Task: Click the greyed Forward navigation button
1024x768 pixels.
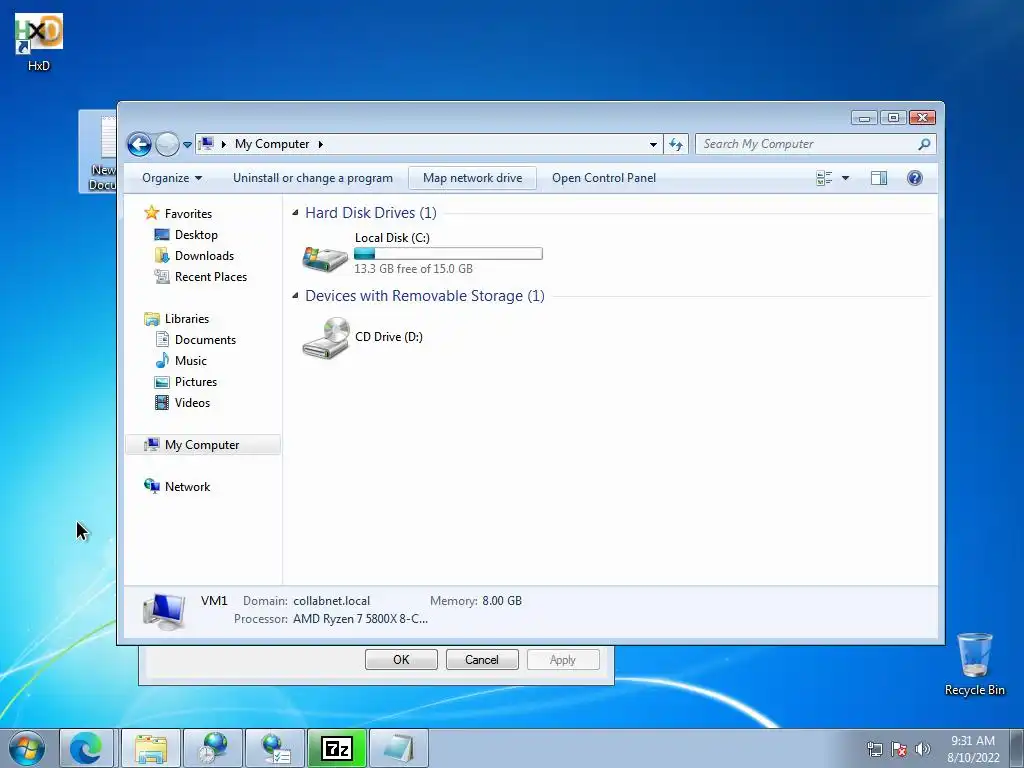Action: click(x=167, y=144)
